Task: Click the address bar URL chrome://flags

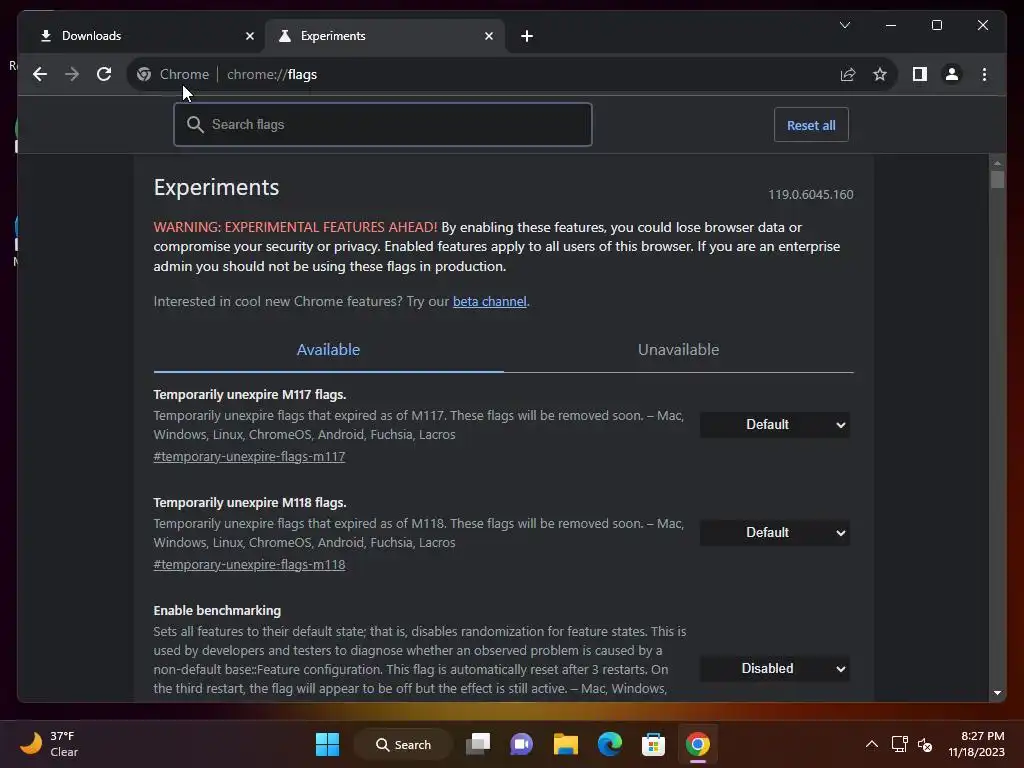Action: pos(272,74)
